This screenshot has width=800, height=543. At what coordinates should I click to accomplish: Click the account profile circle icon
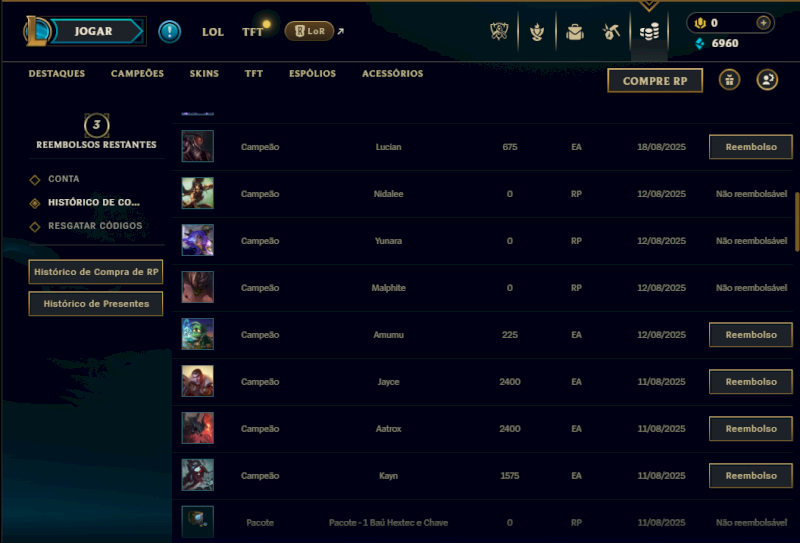(767, 80)
